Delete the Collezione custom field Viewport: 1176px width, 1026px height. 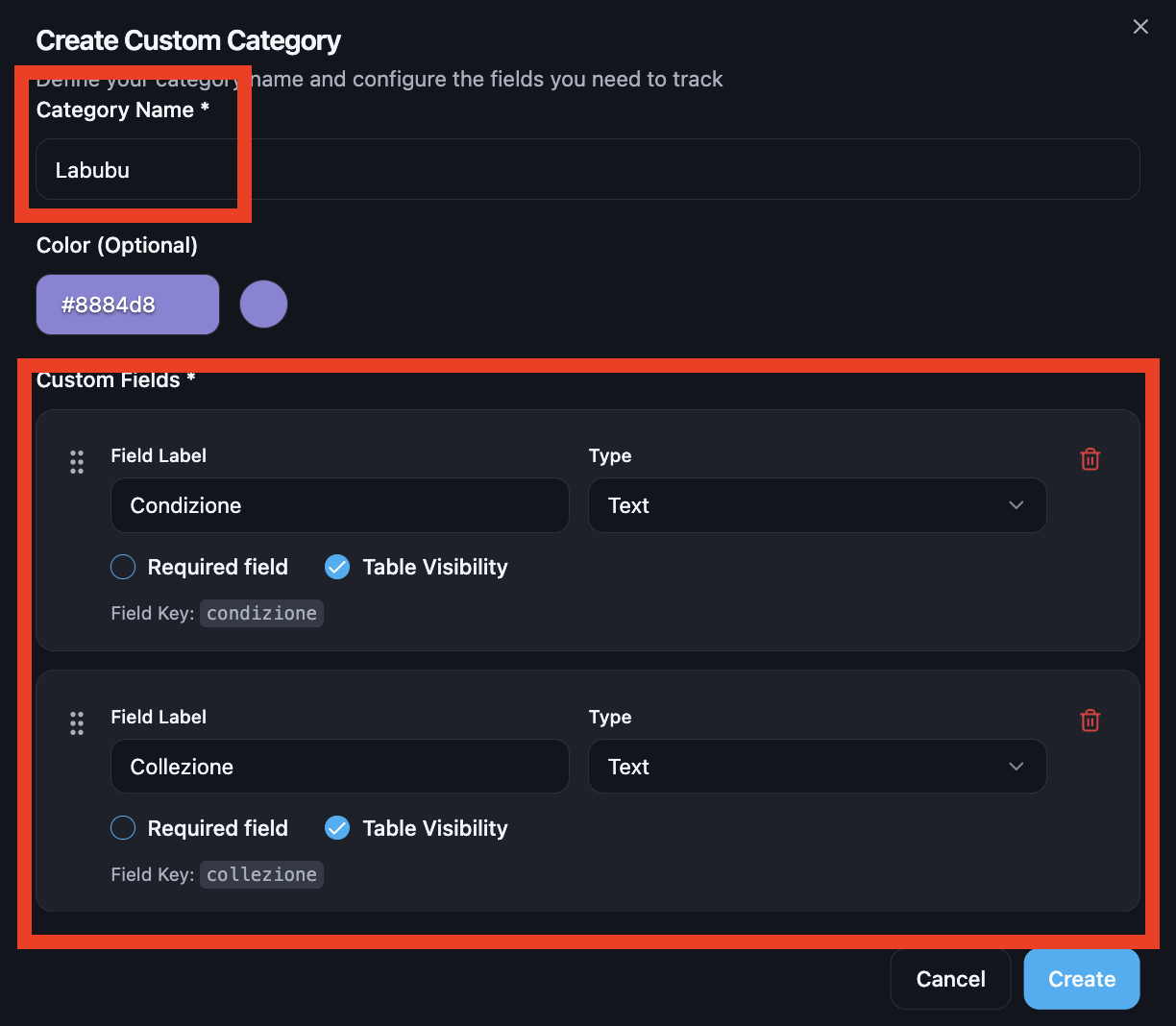[1090, 721]
